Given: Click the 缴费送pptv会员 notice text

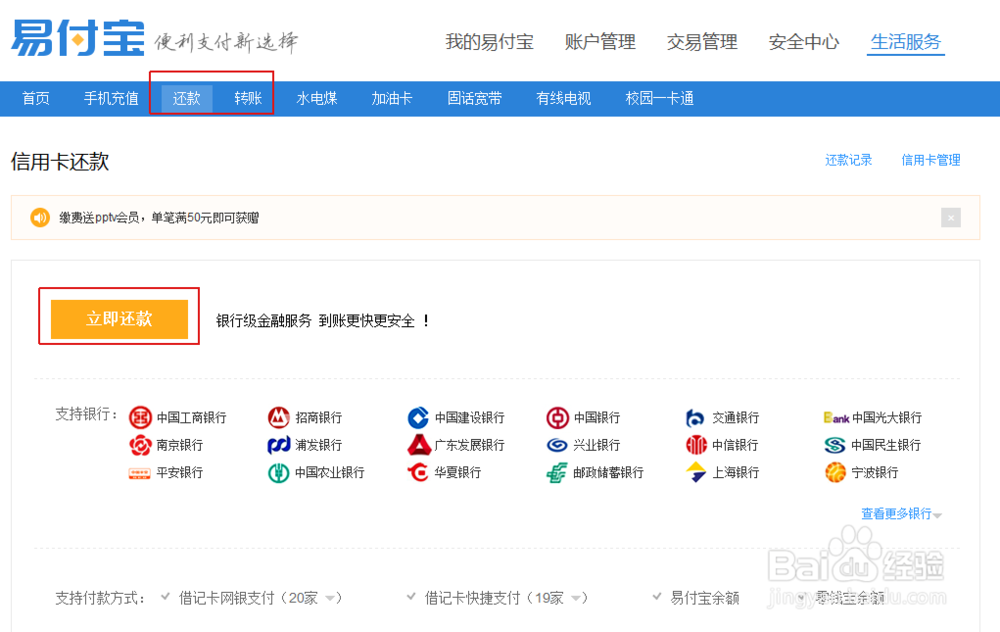Looking at the screenshot, I should click(x=159, y=218).
